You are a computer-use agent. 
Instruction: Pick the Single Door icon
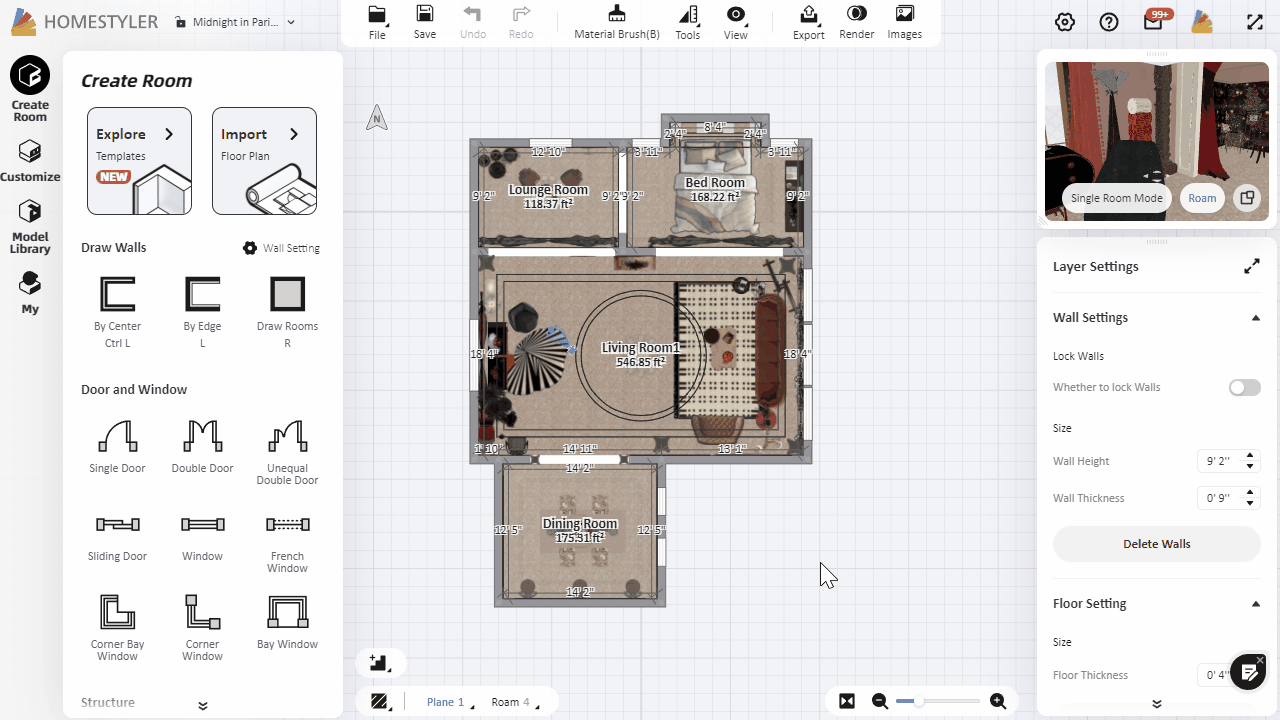coord(117,437)
